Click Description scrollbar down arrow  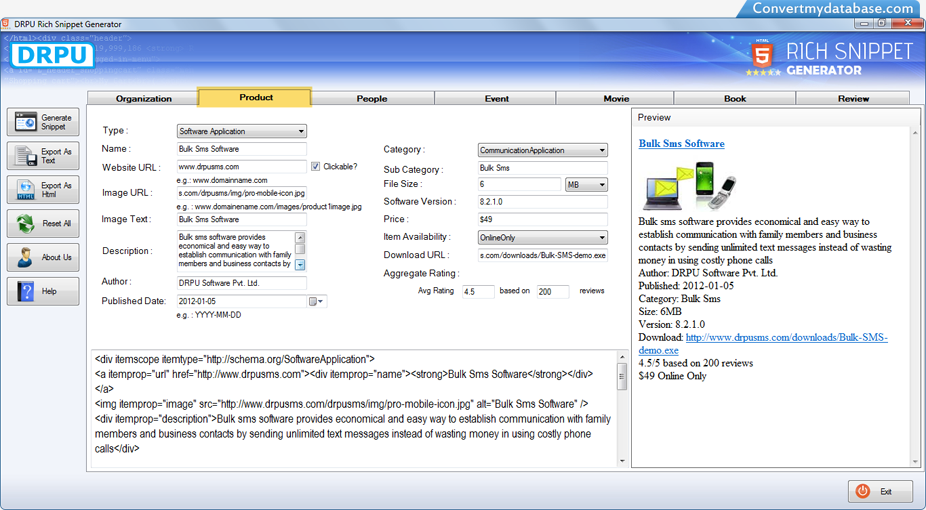[x=300, y=264]
